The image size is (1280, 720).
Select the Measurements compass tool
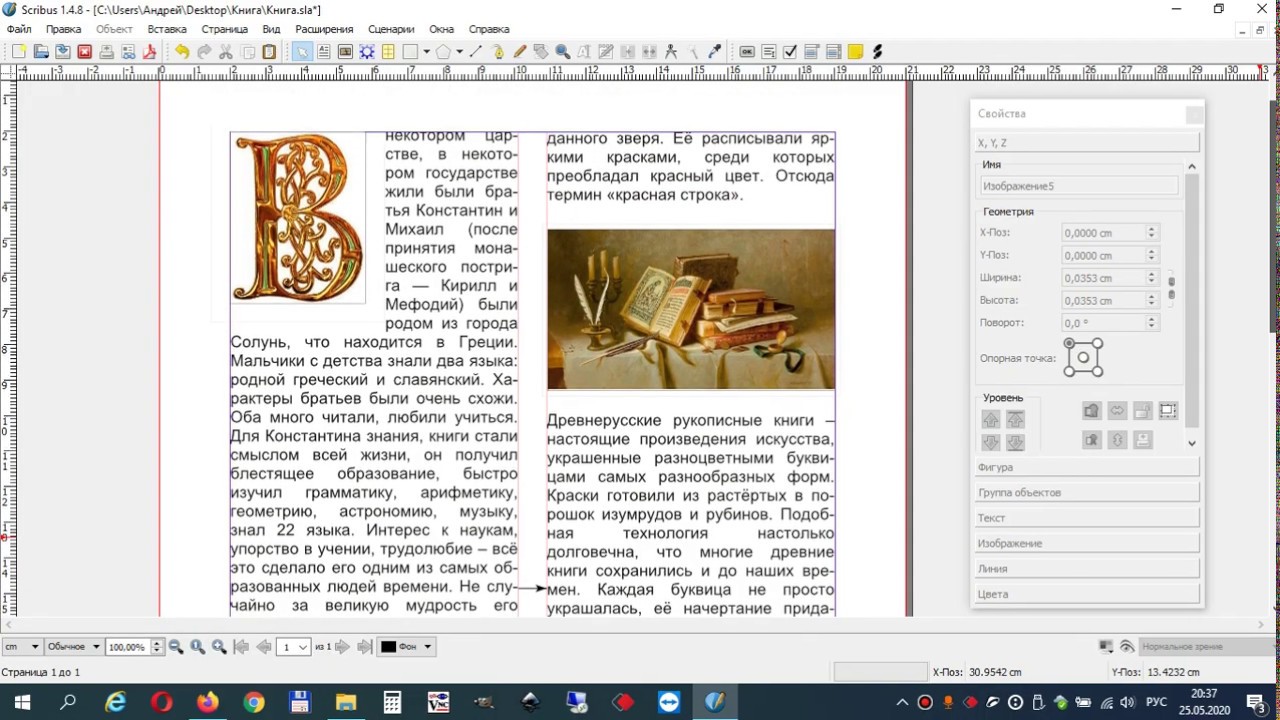pyautogui.click(x=671, y=52)
